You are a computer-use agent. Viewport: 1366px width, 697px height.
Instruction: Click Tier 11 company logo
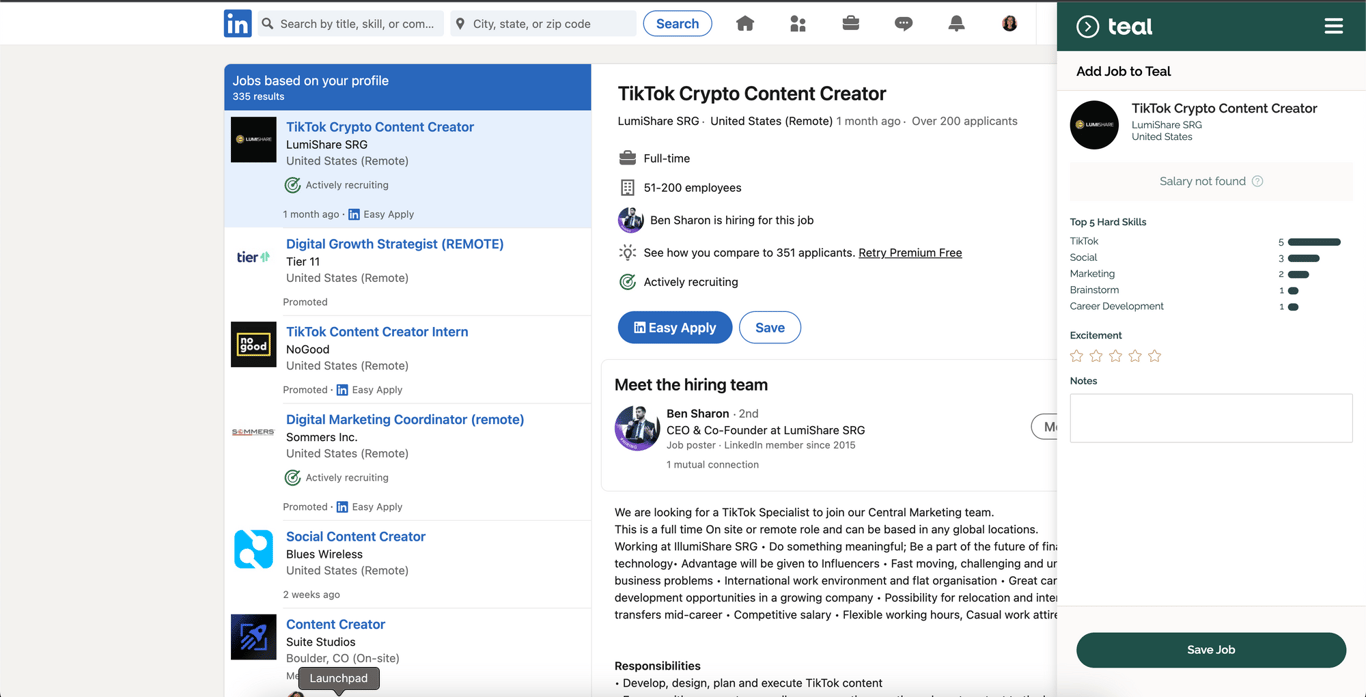point(254,257)
